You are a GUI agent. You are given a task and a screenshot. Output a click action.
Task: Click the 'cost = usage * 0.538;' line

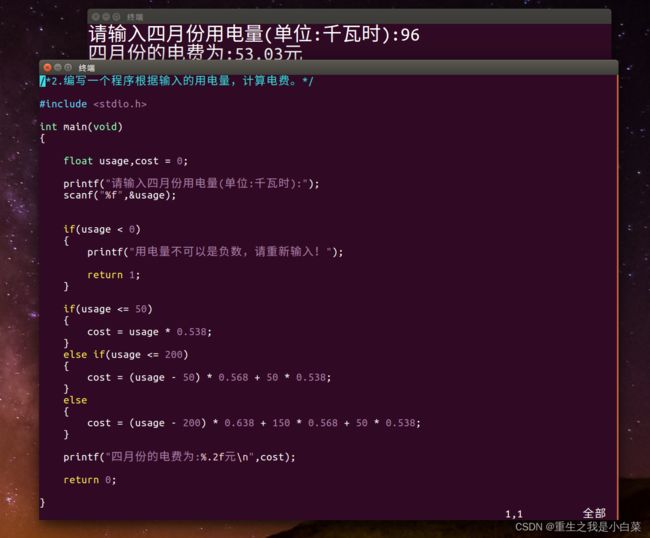pos(149,332)
